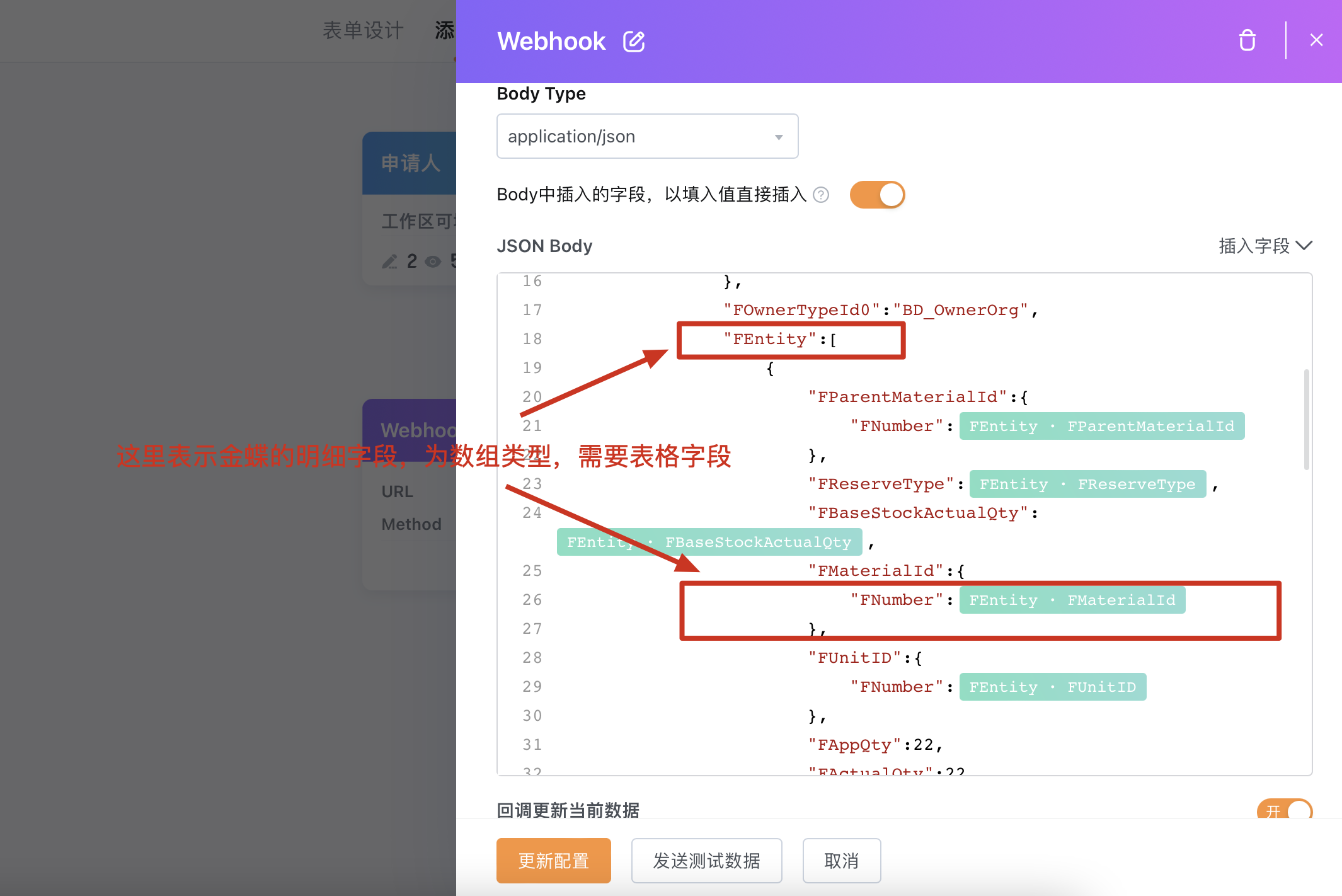Toggle direct value insertion for Body fields
Image resolution: width=1342 pixels, height=896 pixels.
coord(877,195)
